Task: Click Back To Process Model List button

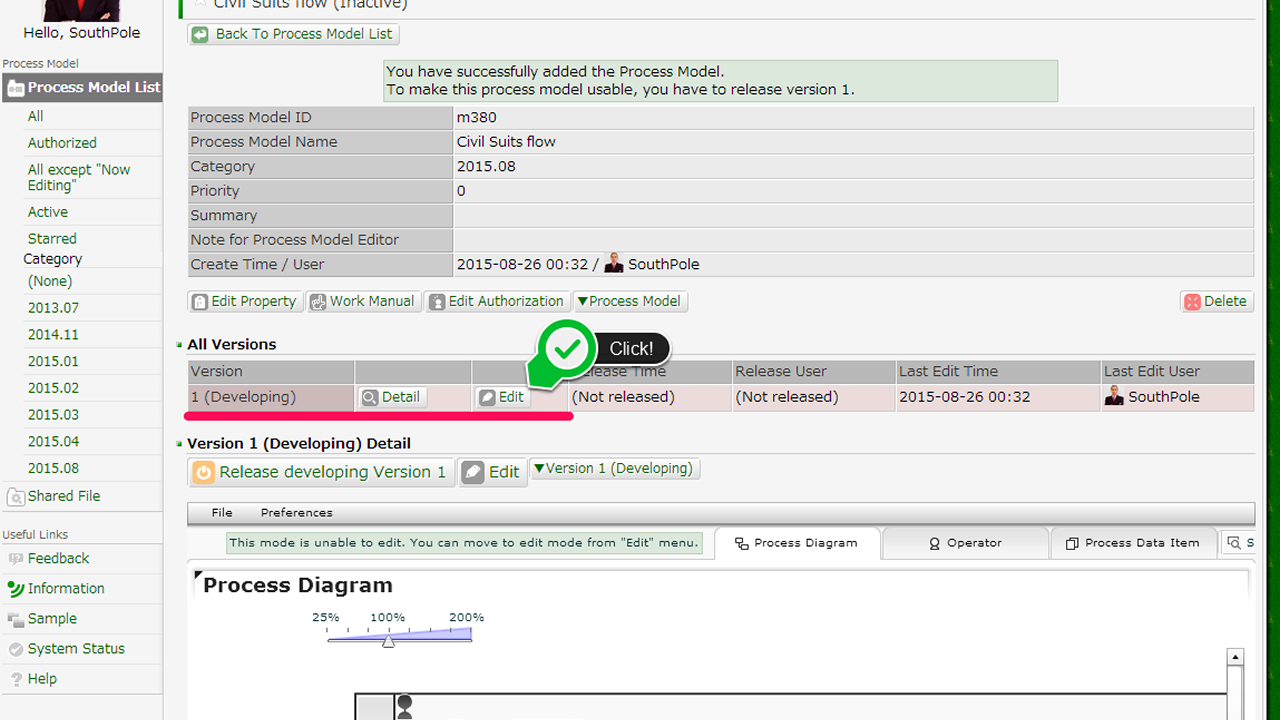Action: [293, 34]
